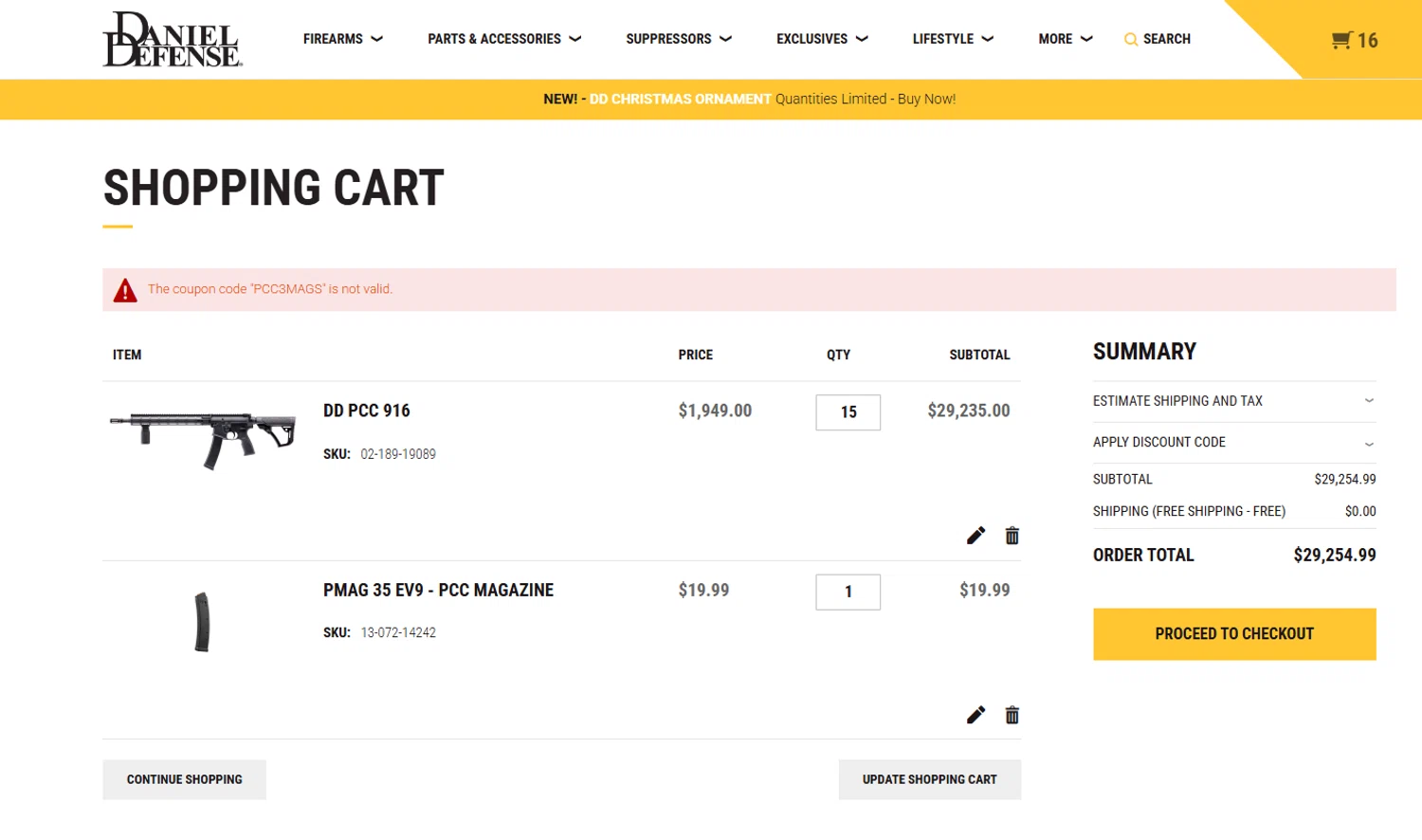Click the DD PCC 916 rifle thumbnail
Screen dimensions: 1422x840
click(x=203, y=438)
